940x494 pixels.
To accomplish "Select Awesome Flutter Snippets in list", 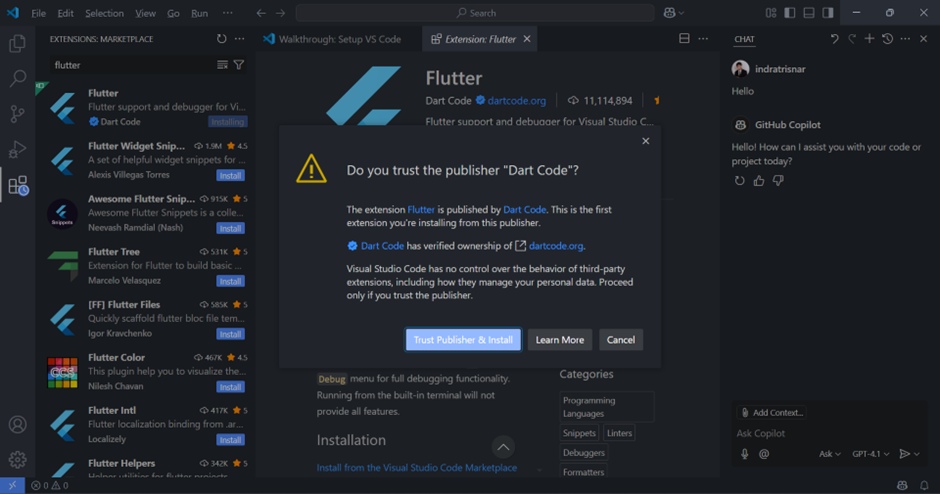I will tap(146, 213).
